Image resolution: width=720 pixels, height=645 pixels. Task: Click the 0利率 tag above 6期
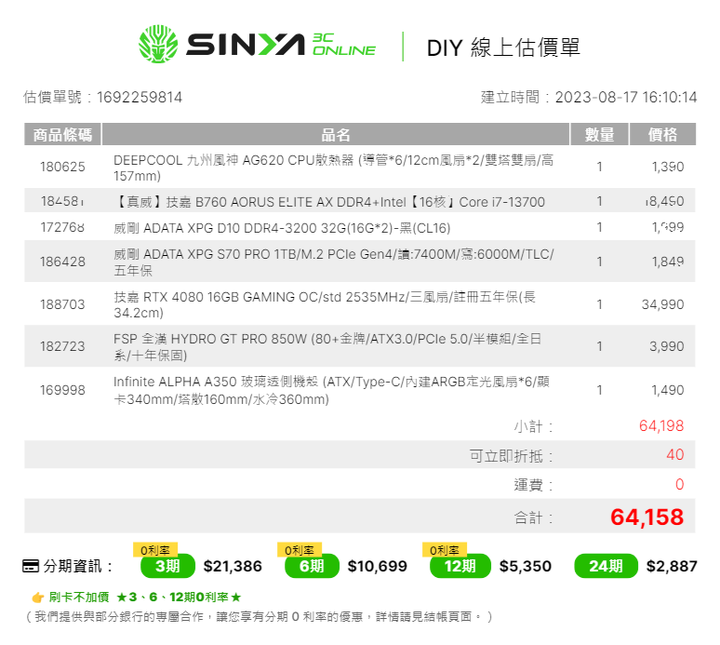click(x=299, y=550)
